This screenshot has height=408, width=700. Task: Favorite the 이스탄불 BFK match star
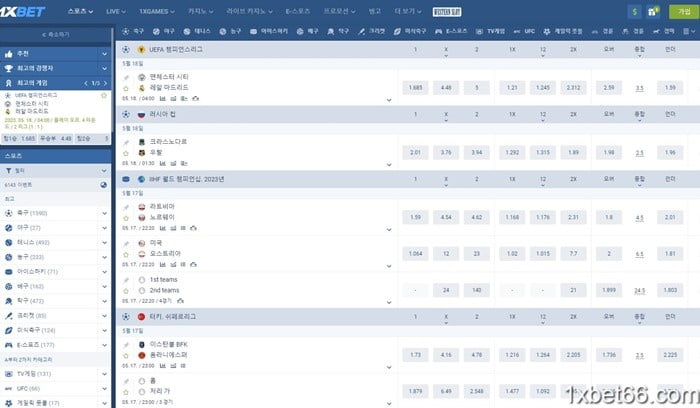click(126, 356)
